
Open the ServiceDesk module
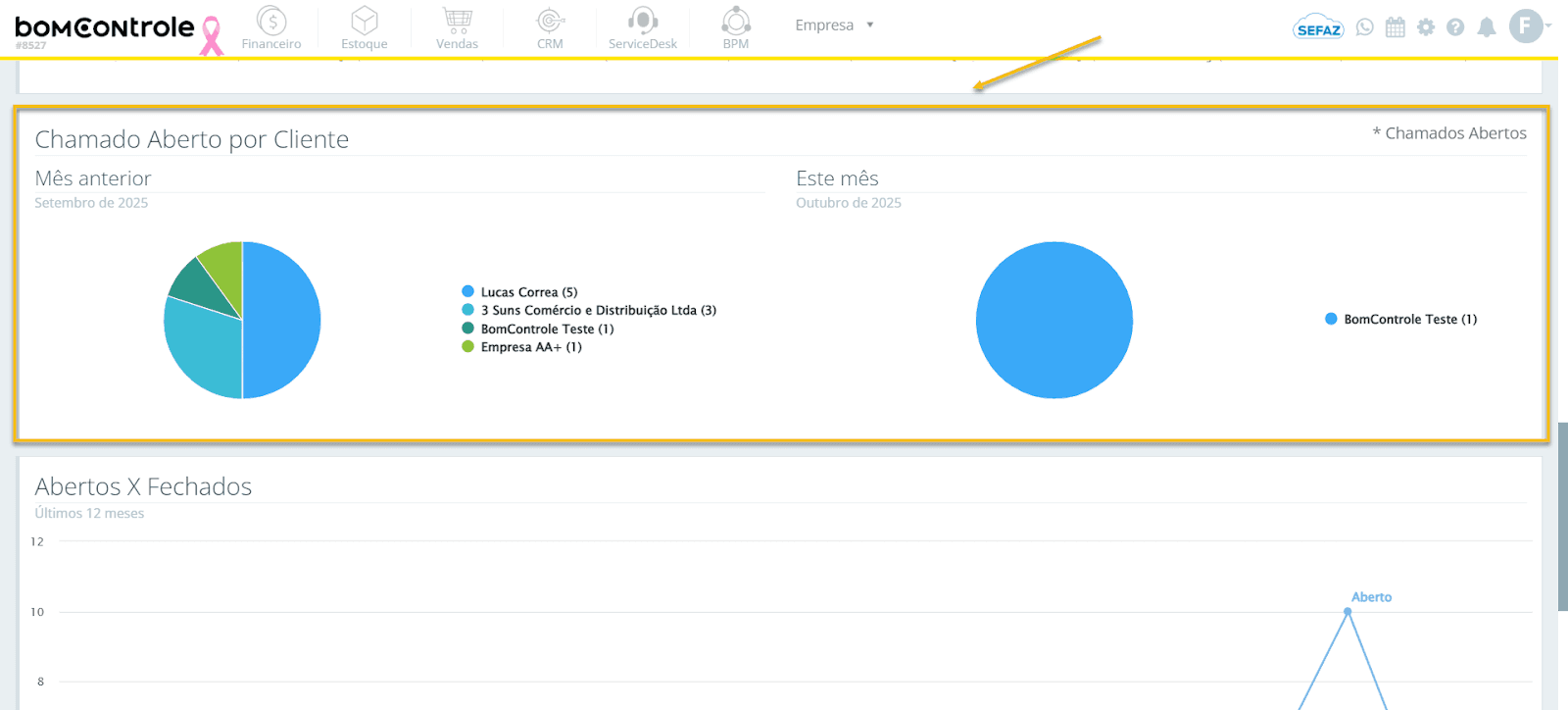[x=643, y=27]
